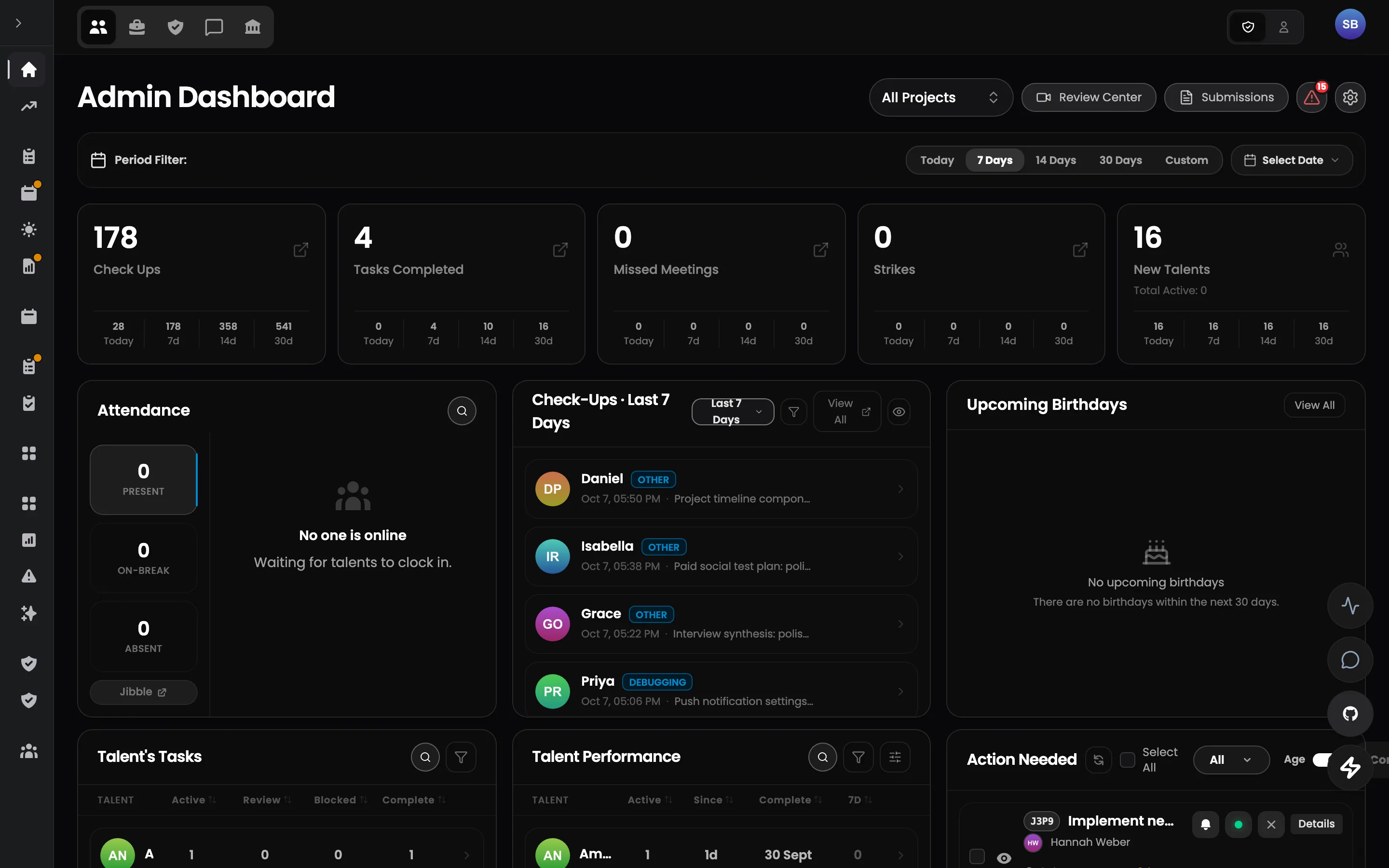Image resolution: width=1389 pixels, height=868 pixels.
Task: Open the All filter dropdown in Action Needed
Action: [x=1231, y=760]
